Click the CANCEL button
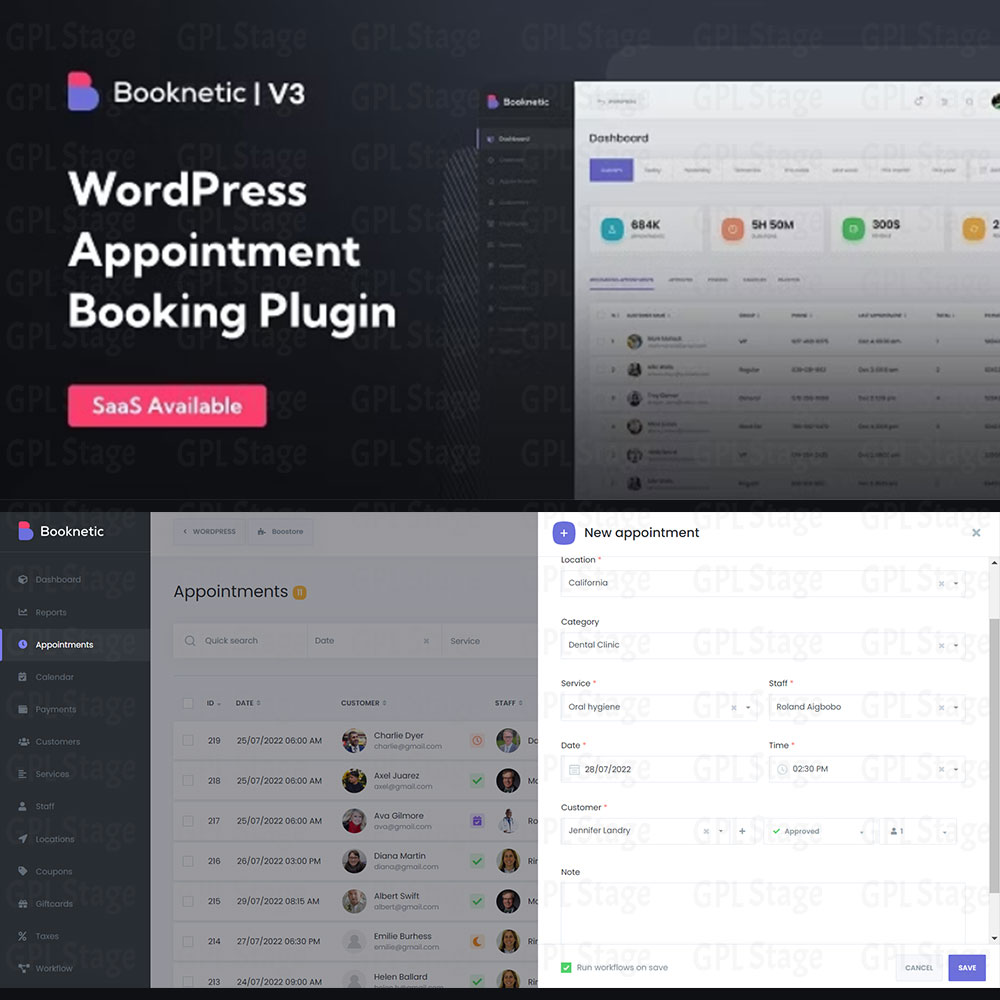This screenshot has height=1000, width=1000. click(x=918, y=967)
